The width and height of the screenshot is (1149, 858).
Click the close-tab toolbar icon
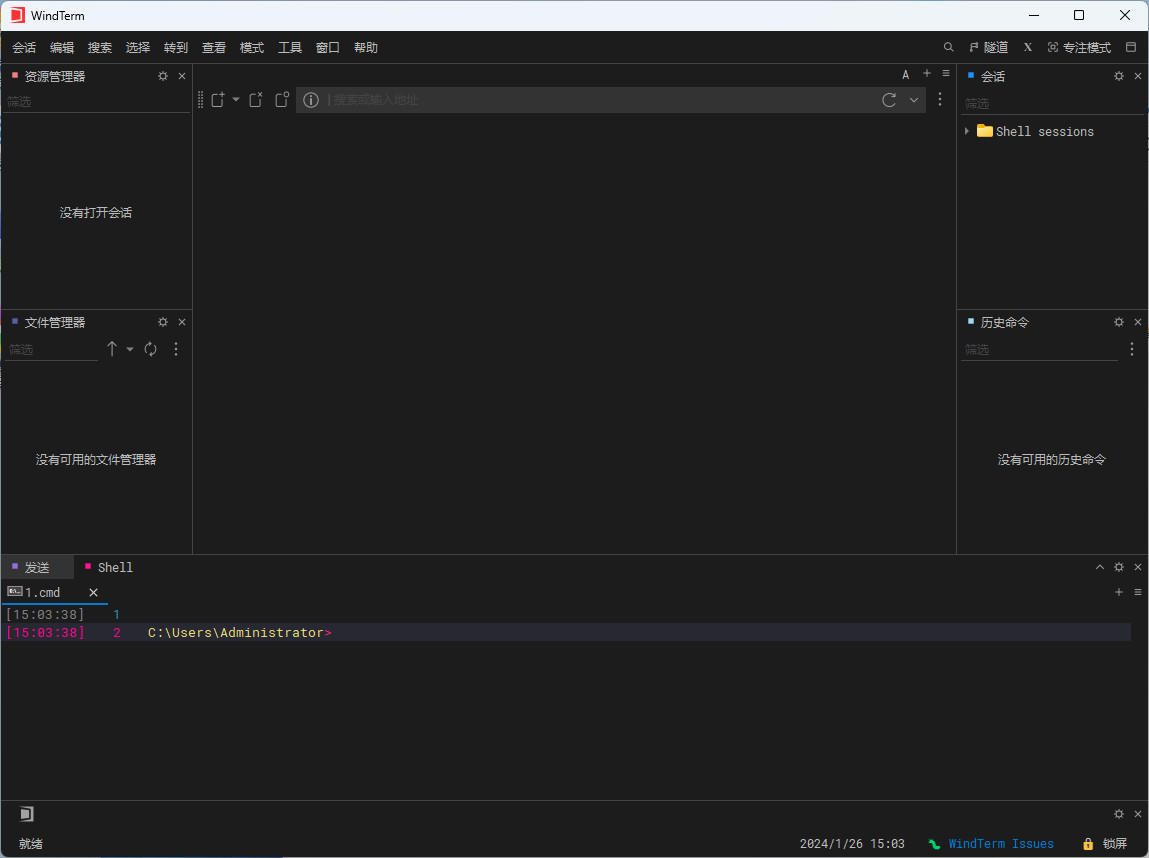(x=256, y=100)
